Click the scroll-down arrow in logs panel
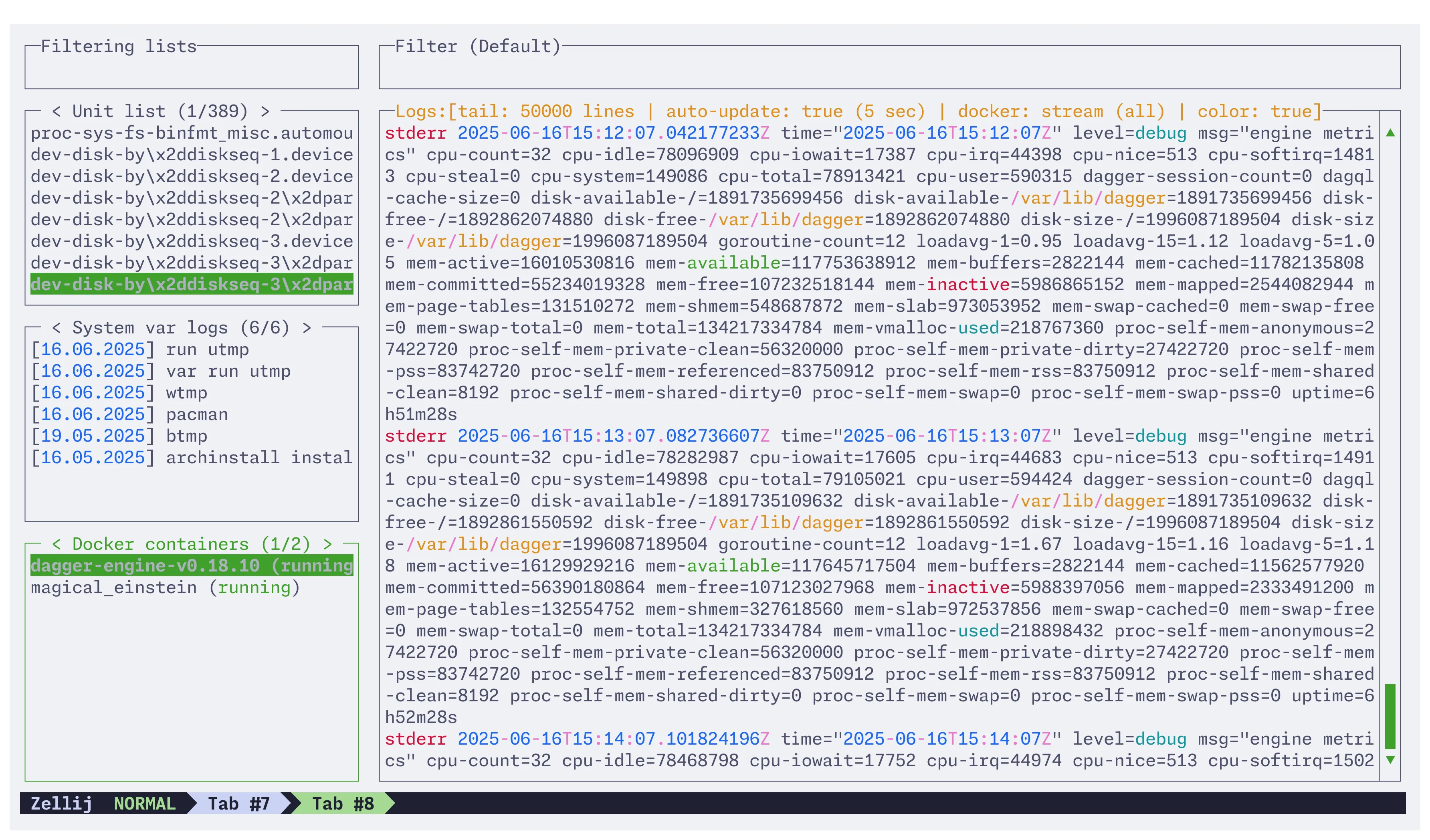The image size is (1430, 840). [x=1390, y=761]
